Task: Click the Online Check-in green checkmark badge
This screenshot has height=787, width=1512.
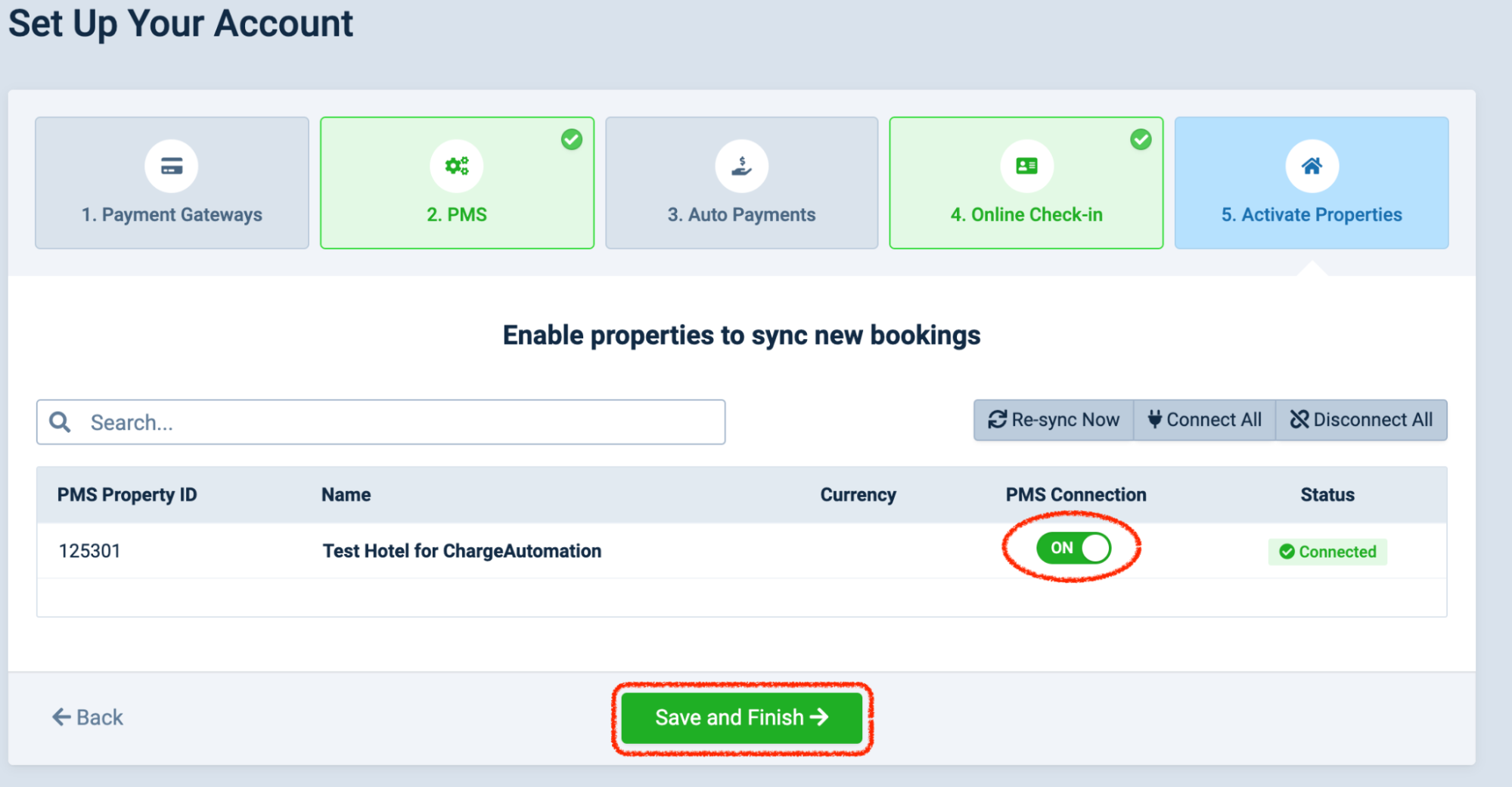Action: click(1141, 139)
